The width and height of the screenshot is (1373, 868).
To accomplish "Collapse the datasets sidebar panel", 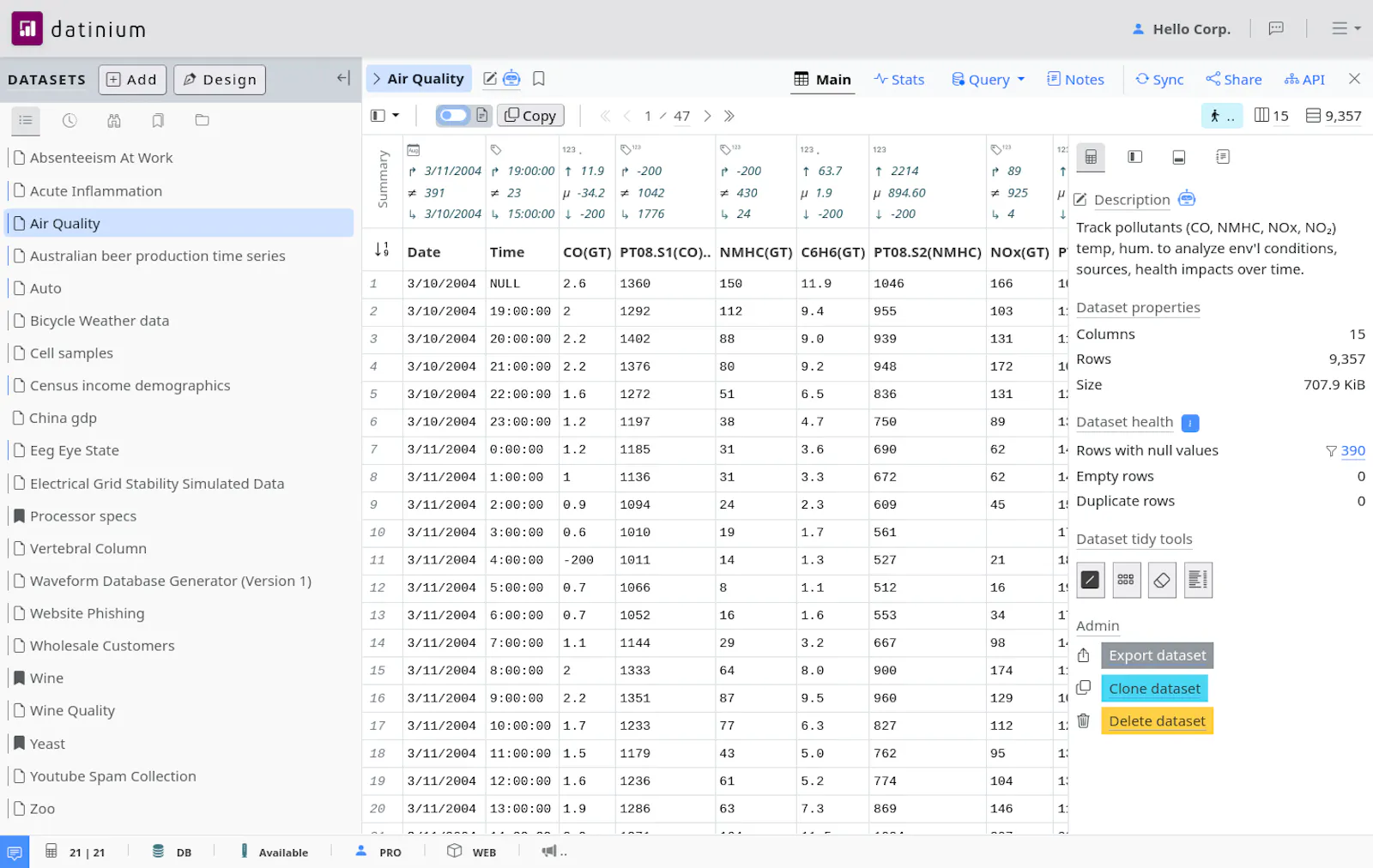I will coord(343,78).
